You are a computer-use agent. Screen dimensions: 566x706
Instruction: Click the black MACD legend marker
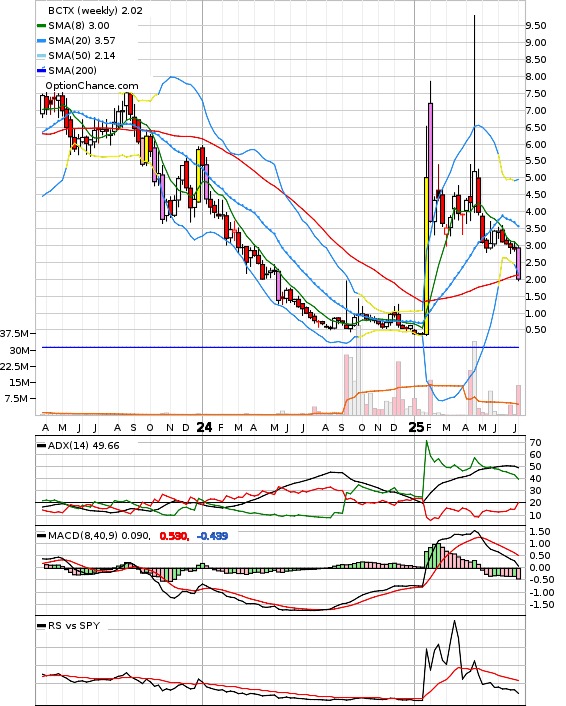pos(41,536)
